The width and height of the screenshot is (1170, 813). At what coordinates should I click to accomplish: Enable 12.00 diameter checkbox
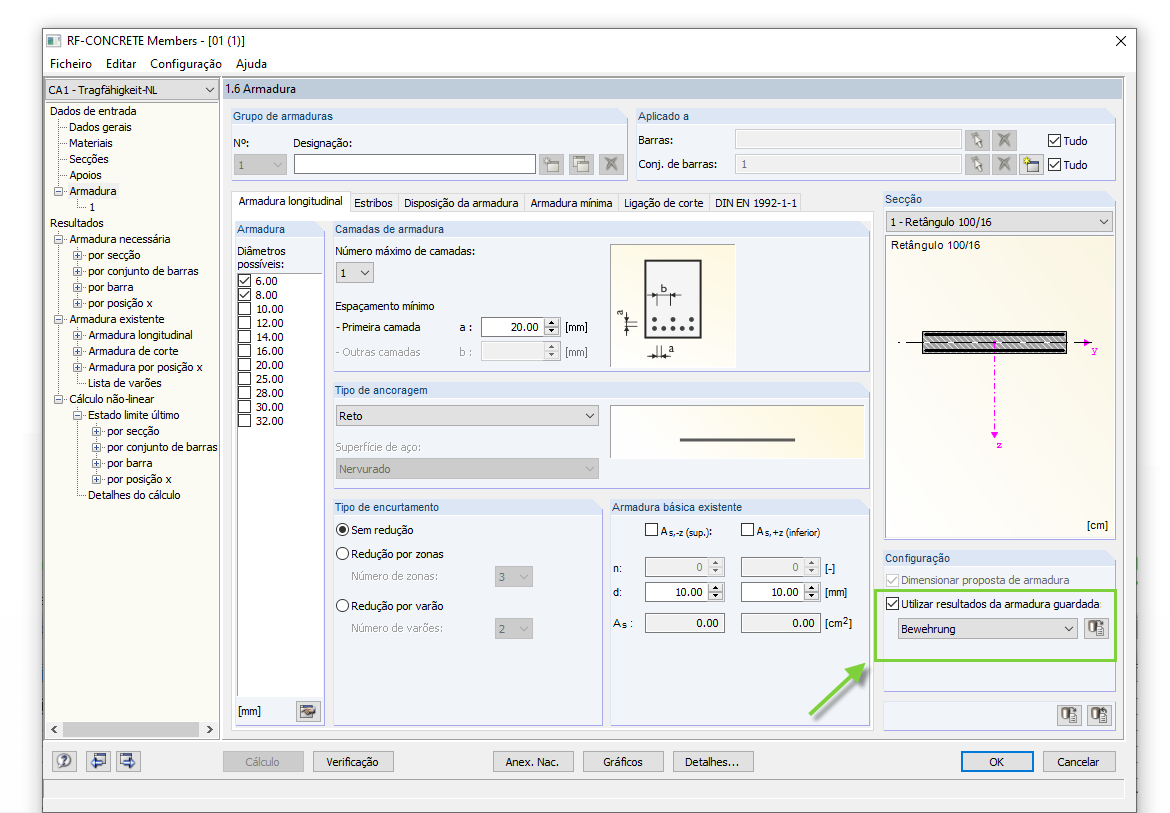point(245,323)
